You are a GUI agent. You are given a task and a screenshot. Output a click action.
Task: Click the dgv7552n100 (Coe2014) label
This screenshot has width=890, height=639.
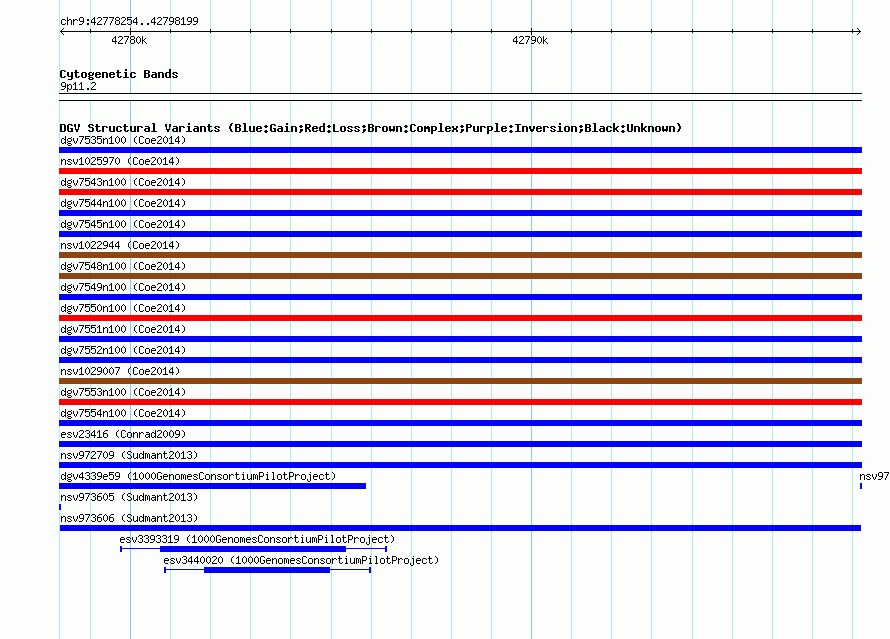[x=123, y=350]
